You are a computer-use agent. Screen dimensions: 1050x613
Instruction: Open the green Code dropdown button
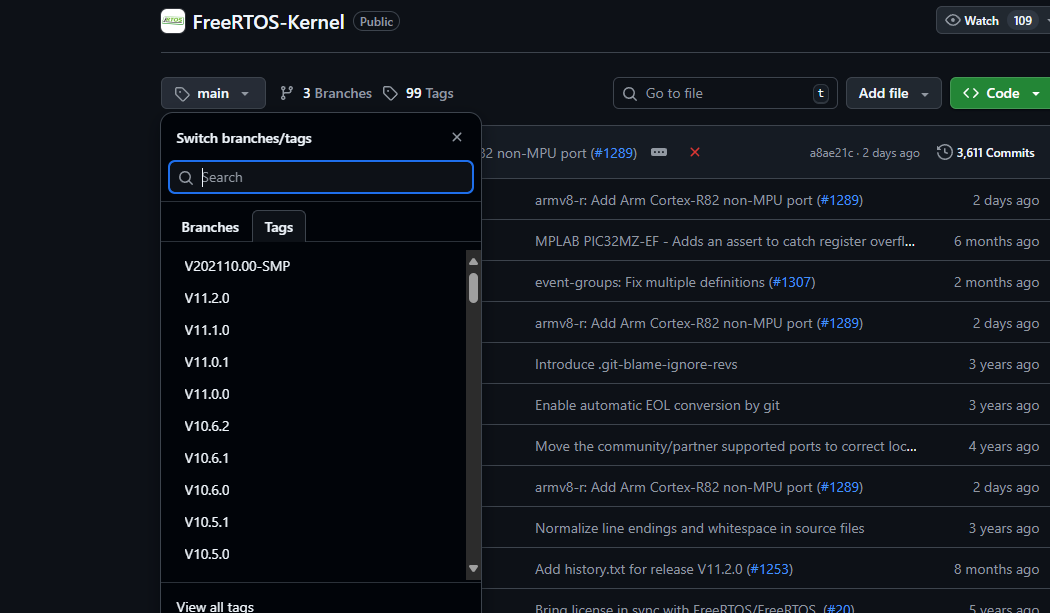(1001, 93)
